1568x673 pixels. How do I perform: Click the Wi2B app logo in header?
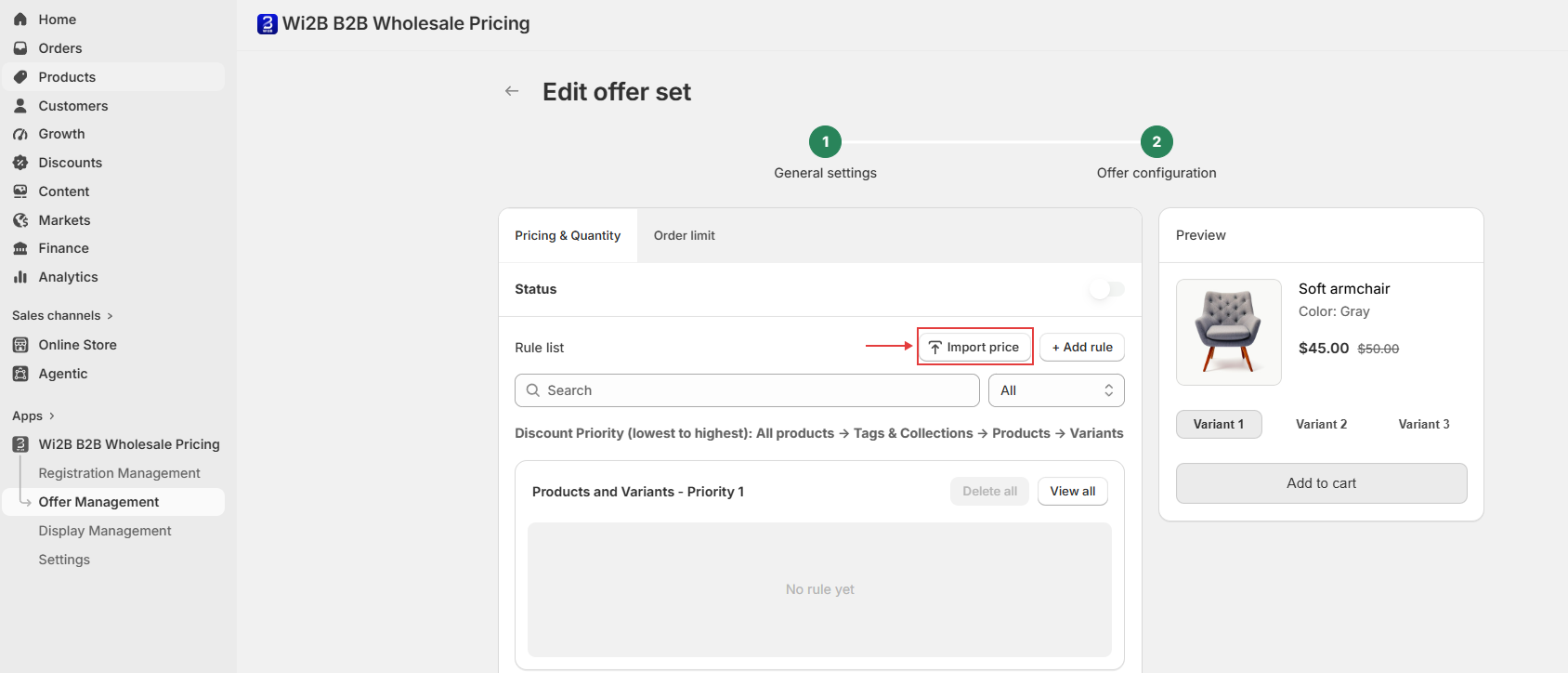268,24
